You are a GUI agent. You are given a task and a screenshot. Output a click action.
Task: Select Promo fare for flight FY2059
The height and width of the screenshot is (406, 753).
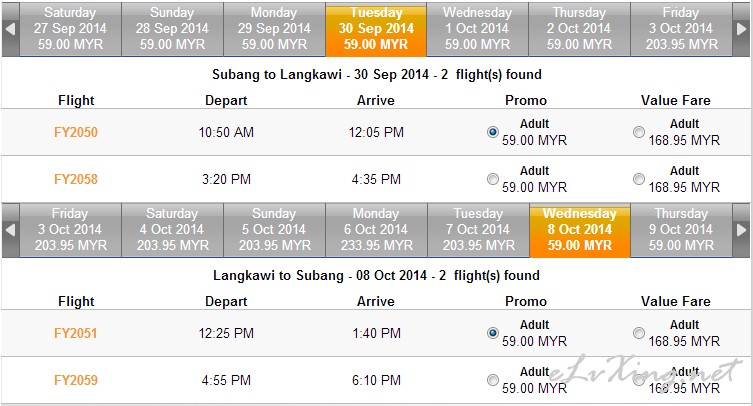tap(492, 380)
